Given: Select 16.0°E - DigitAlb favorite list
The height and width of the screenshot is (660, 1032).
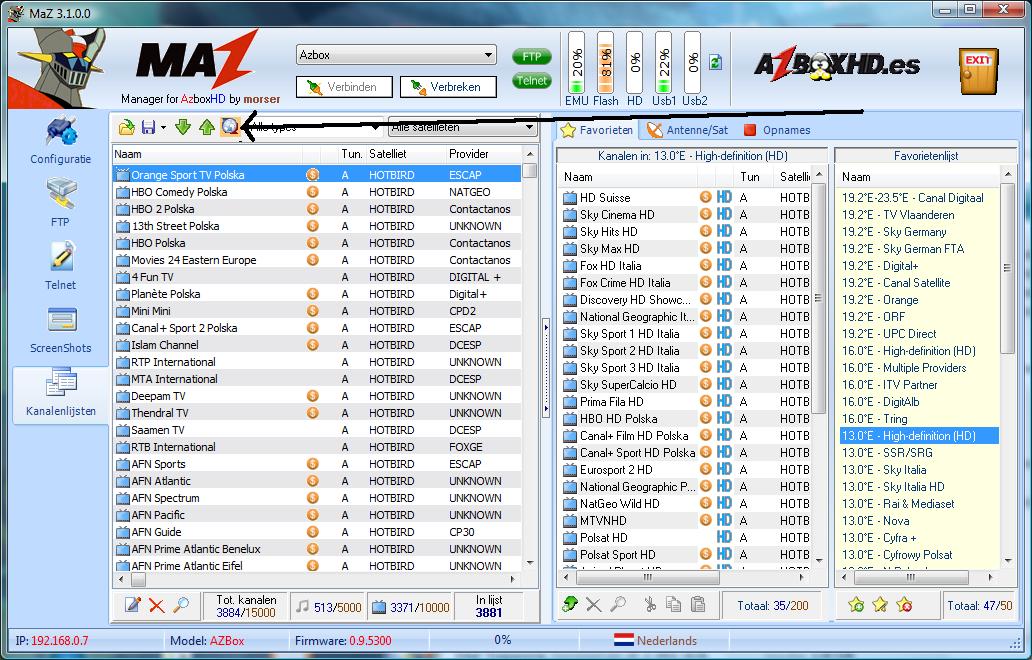Looking at the screenshot, I should 919,401.
